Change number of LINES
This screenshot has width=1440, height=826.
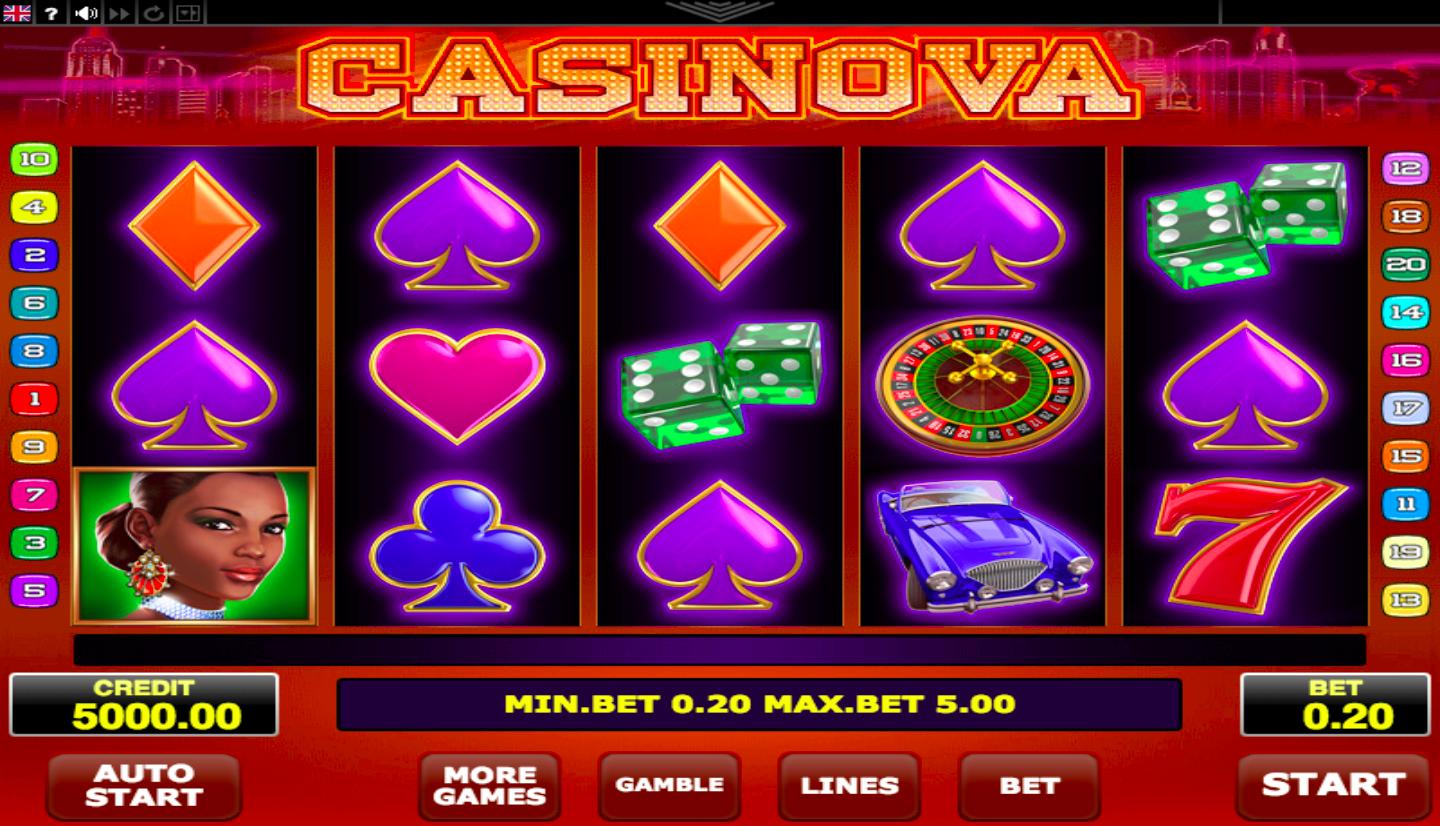pos(850,786)
